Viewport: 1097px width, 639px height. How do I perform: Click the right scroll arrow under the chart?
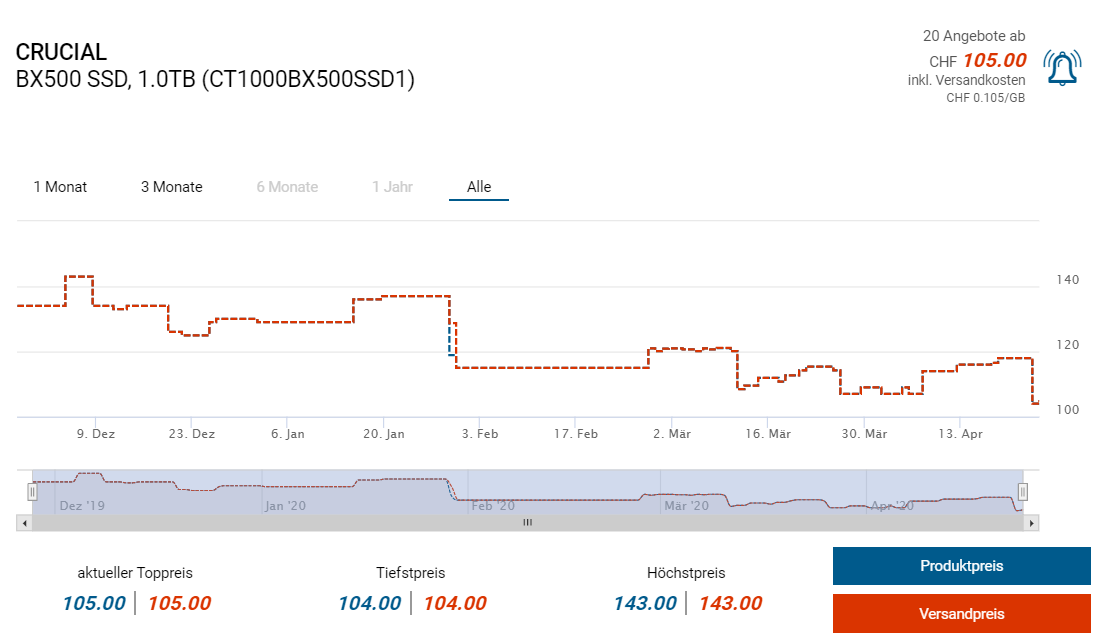click(1033, 522)
